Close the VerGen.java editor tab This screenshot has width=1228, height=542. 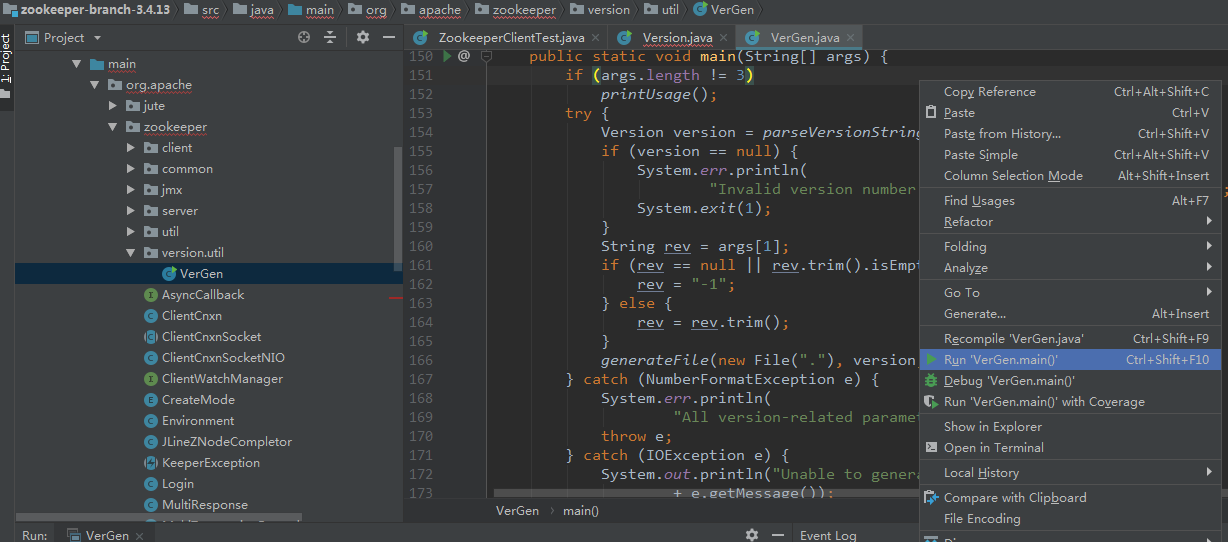pyautogui.click(x=851, y=38)
